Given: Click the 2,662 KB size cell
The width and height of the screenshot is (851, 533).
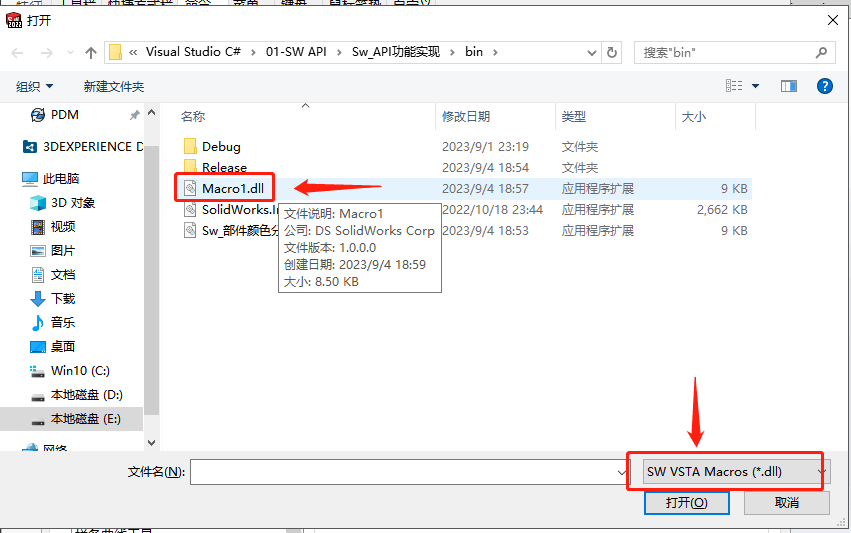Looking at the screenshot, I should [x=722, y=210].
